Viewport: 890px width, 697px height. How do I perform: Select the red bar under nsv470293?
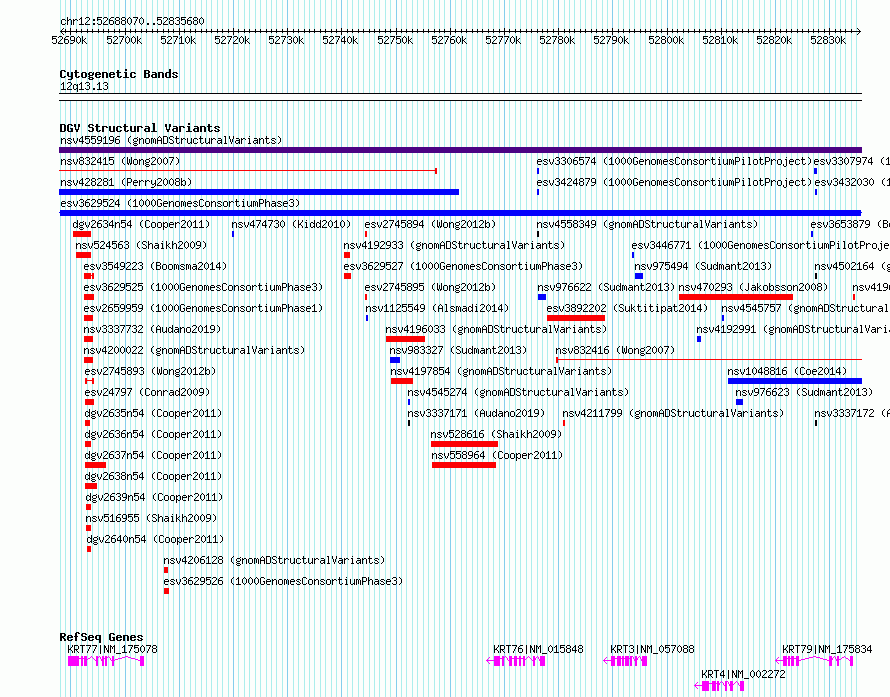[736, 297]
